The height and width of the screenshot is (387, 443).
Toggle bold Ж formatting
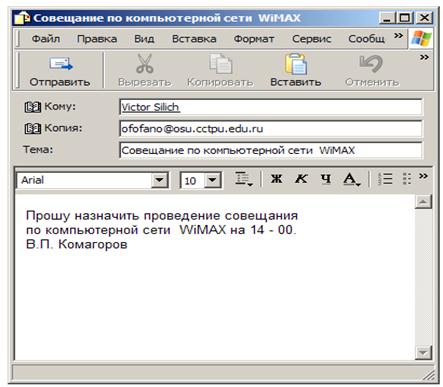point(276,179)
